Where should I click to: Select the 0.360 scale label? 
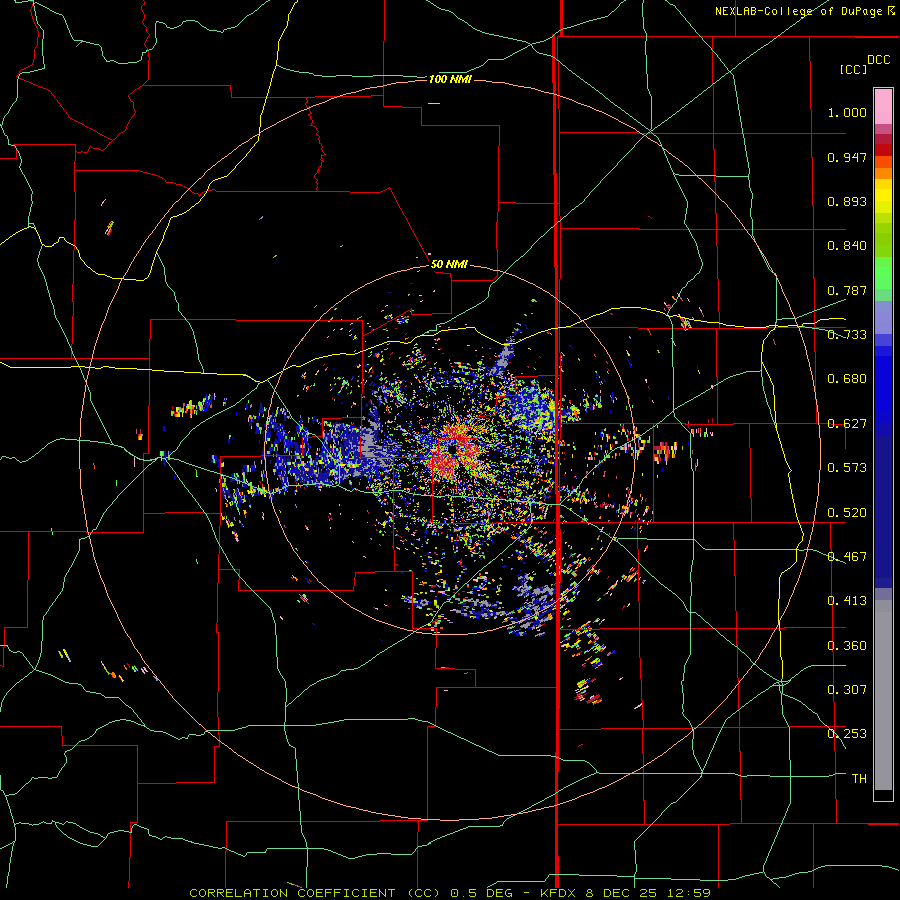(847, 646)
